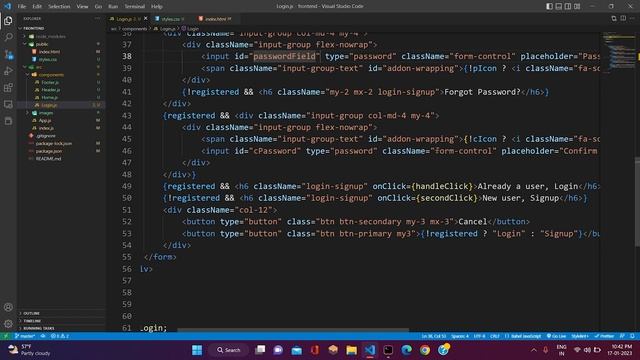The image size is (640, 360).
Task: Click the Spaces: 4 indentation setting
Action: 460,336
